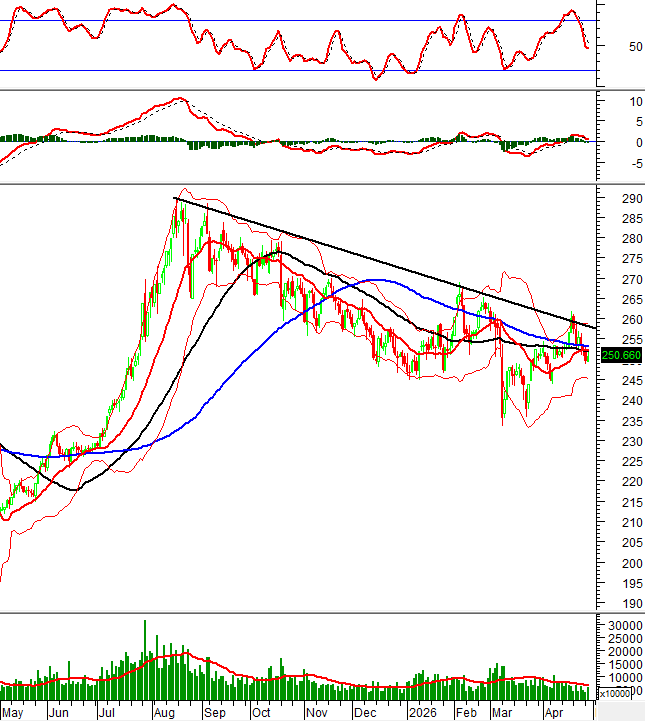This screenshot has width=645, height=721.
Task: Select the 275 price axis value
Action: [x=632, y=259]
